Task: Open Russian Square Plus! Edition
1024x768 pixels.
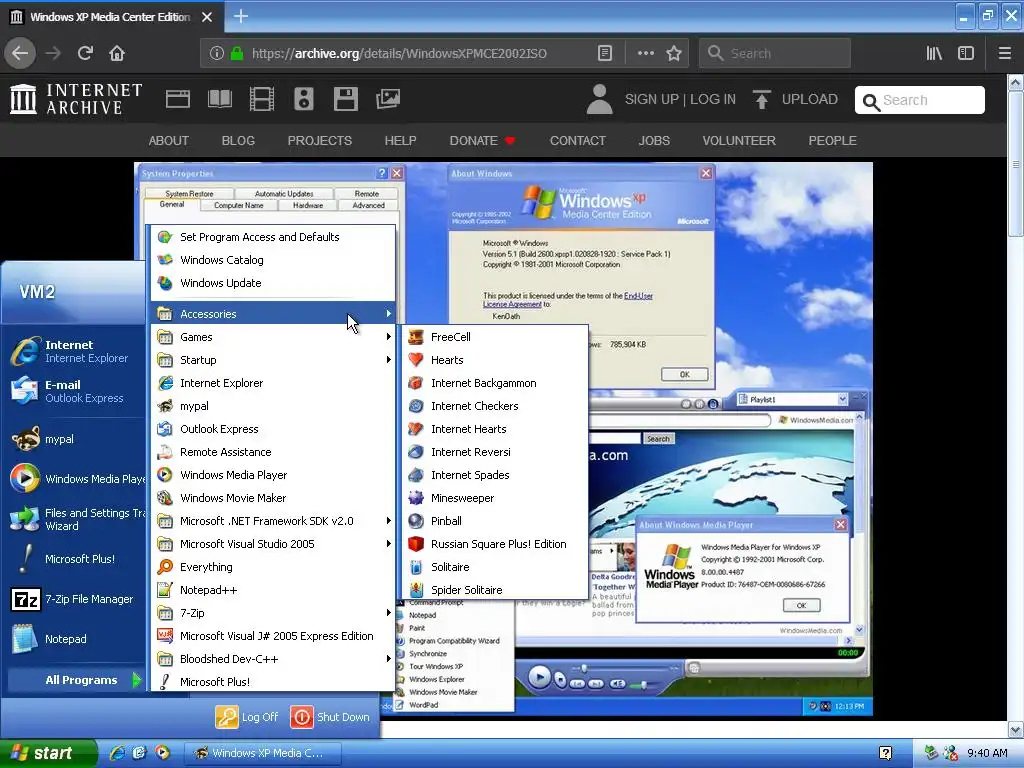Action: 496,543
